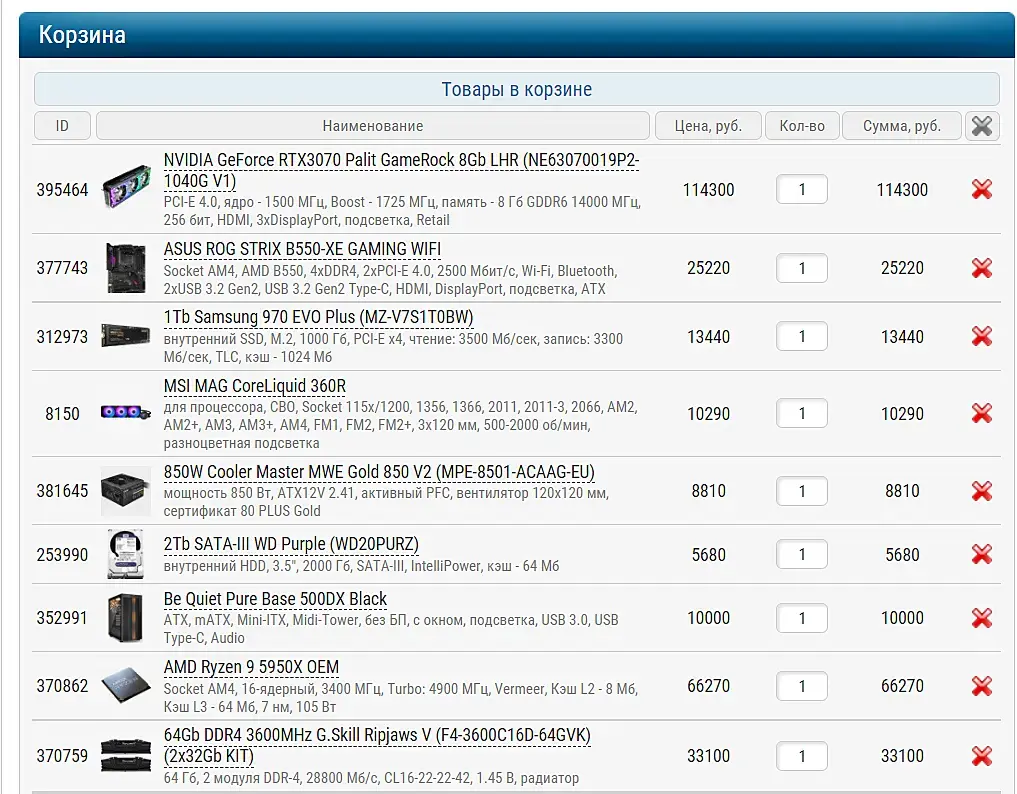Viewport: 1017px width, 794px height.
Task: Open 1Tb Samsung 970 EVO Plus link
Action: click(x=318, y=317)
